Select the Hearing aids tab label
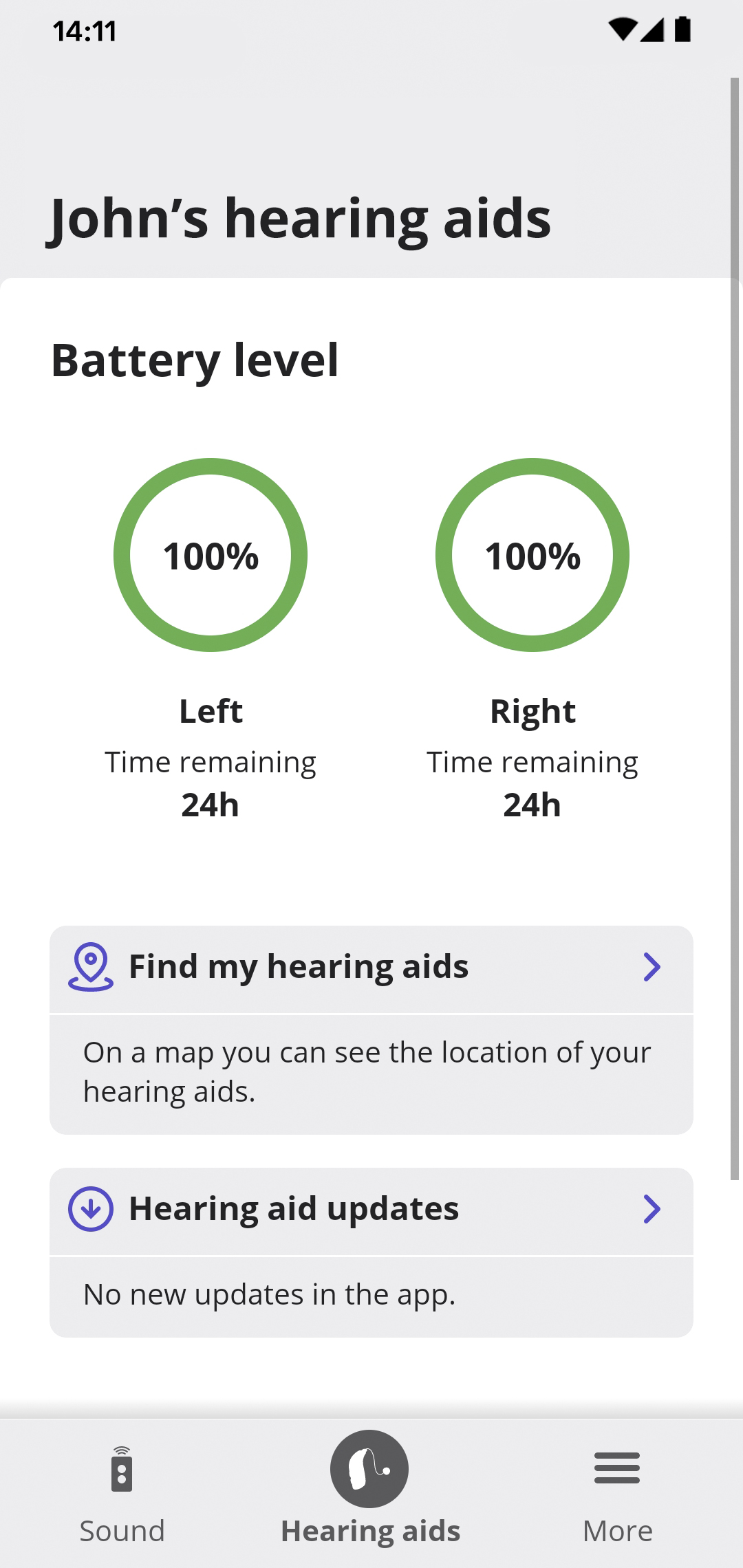The image size is (743, 1568). pyautogui.click(x=370, y=1531)
